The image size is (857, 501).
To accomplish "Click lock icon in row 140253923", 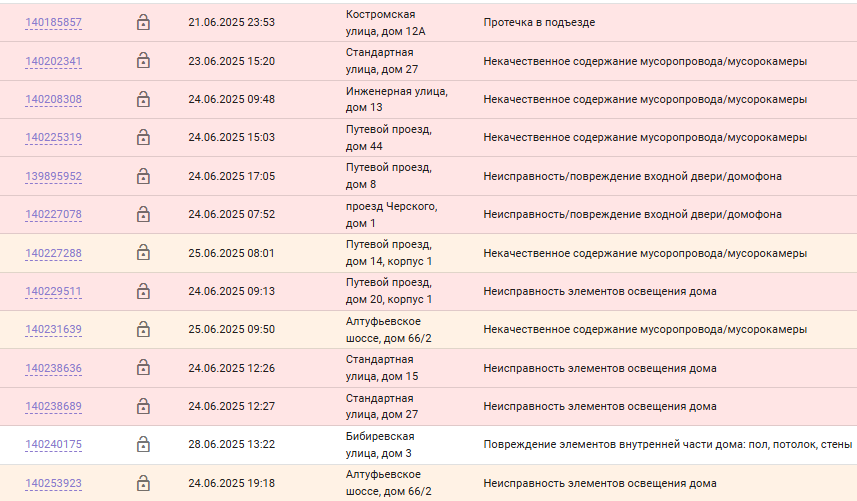I will (143, 483).
